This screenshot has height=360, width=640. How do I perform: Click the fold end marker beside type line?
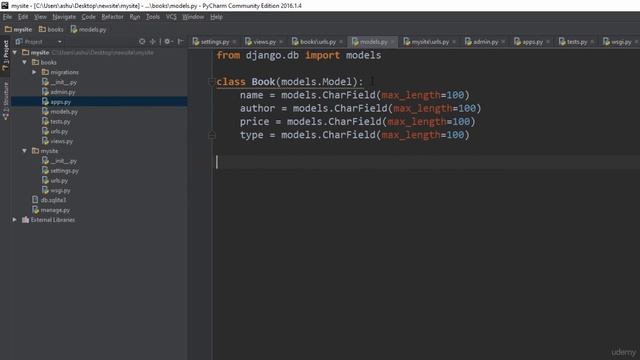click(211, 135)
